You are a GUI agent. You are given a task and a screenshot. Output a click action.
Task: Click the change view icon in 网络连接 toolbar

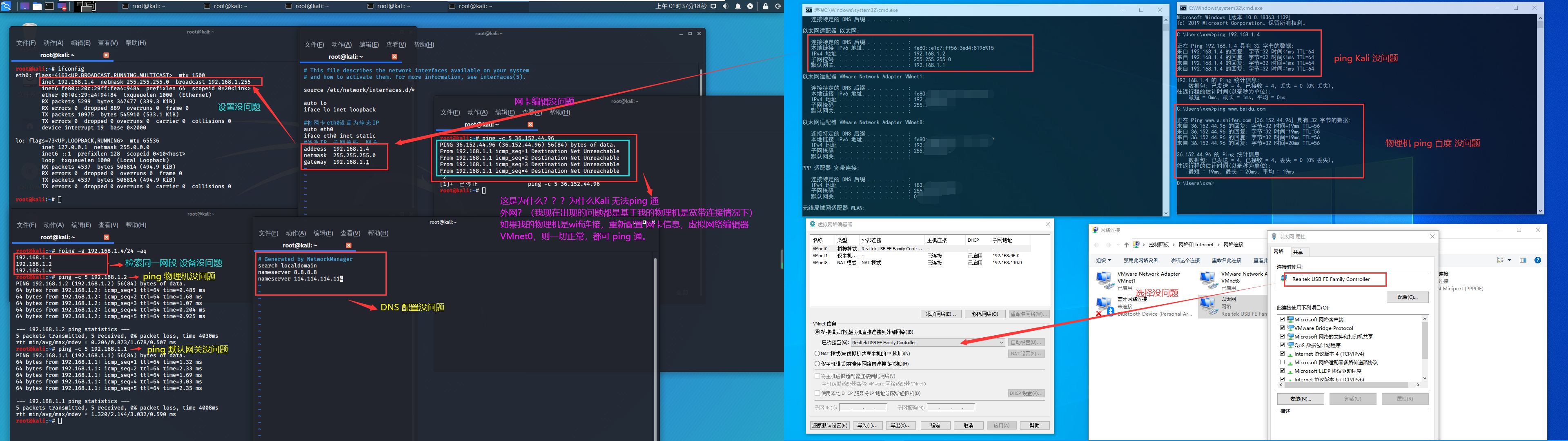click(1501, 260)
